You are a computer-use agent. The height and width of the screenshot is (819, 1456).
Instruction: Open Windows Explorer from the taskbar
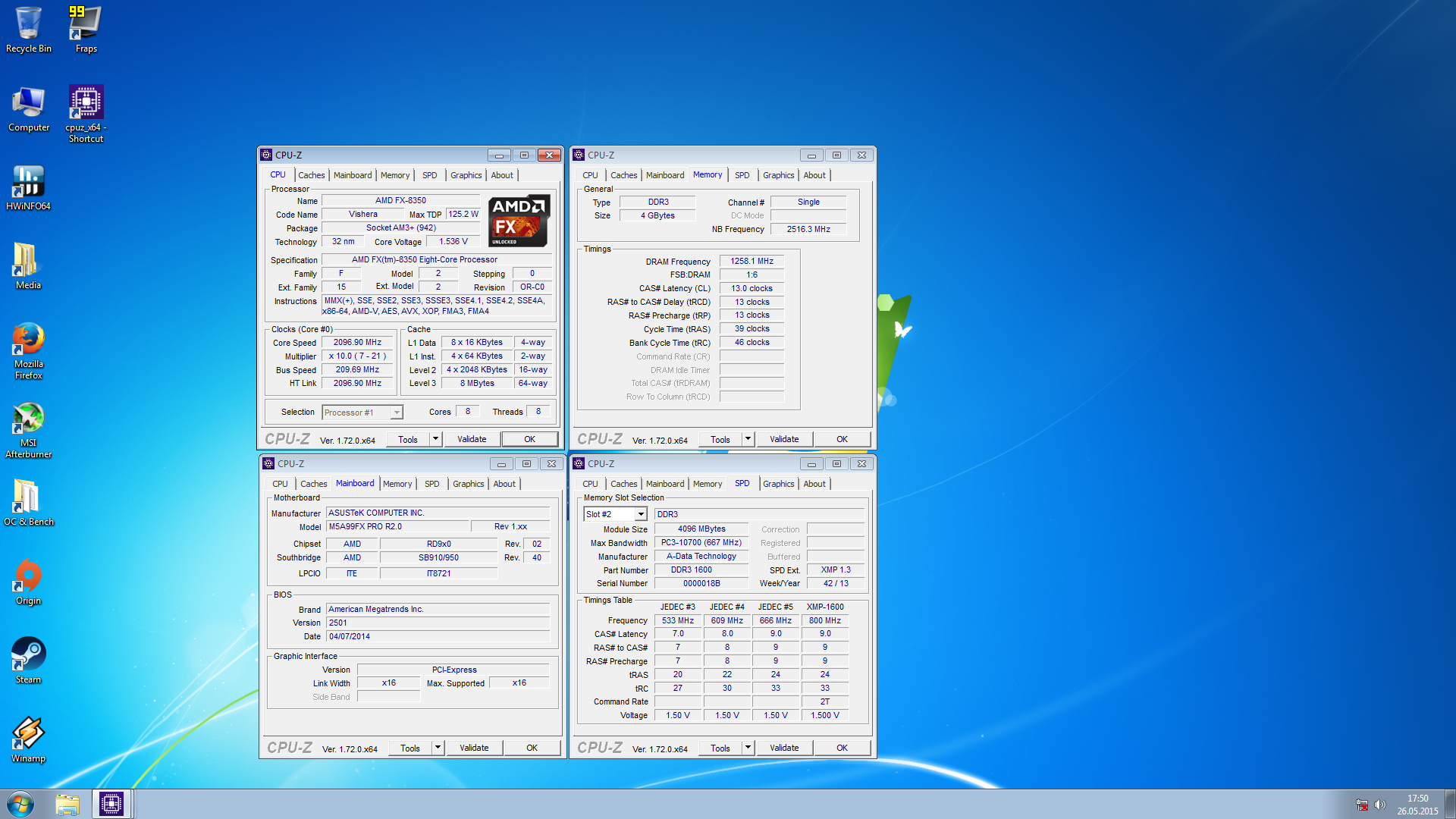(x=67, y=804)
